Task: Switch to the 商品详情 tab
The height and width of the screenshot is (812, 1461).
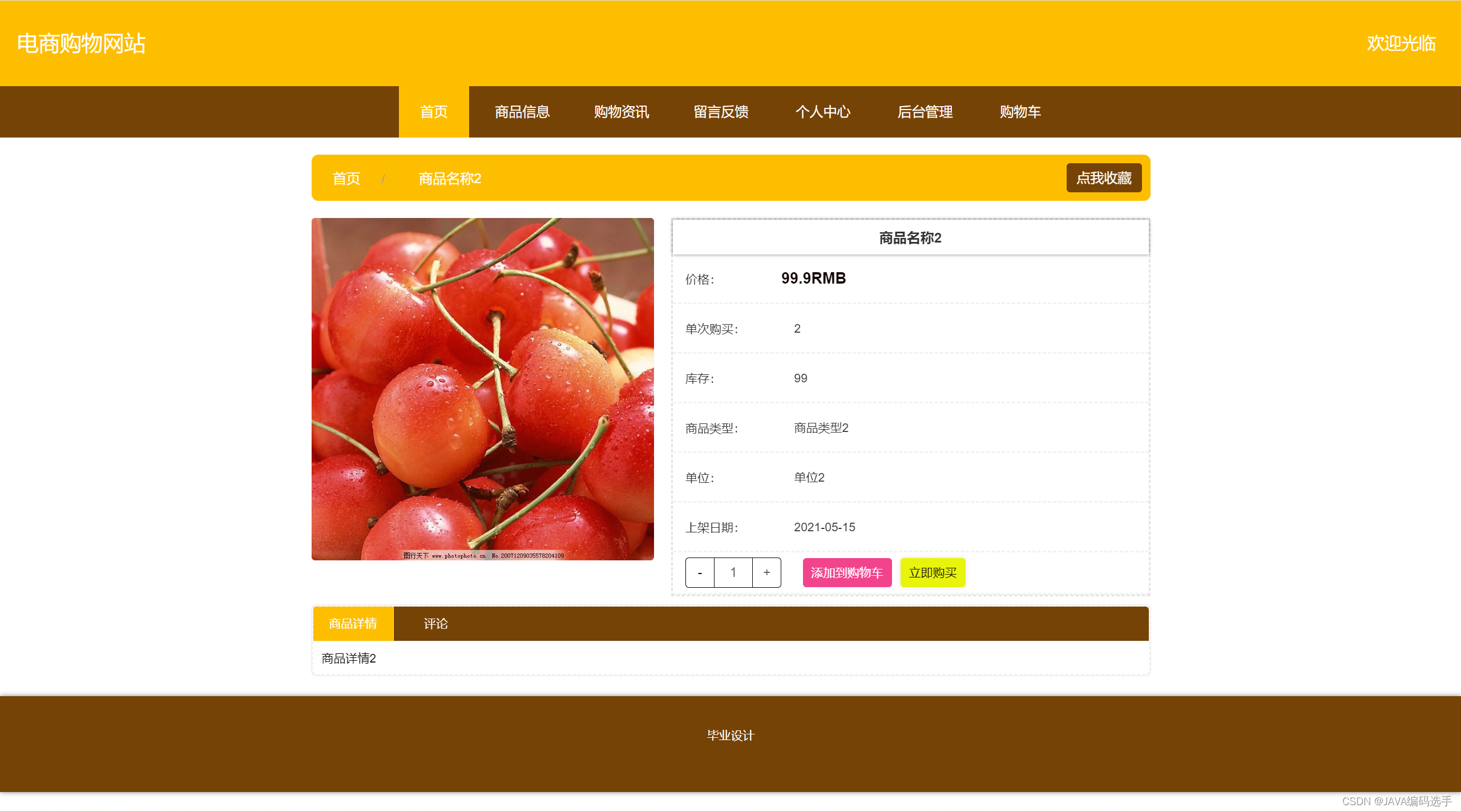Action: 353,624
